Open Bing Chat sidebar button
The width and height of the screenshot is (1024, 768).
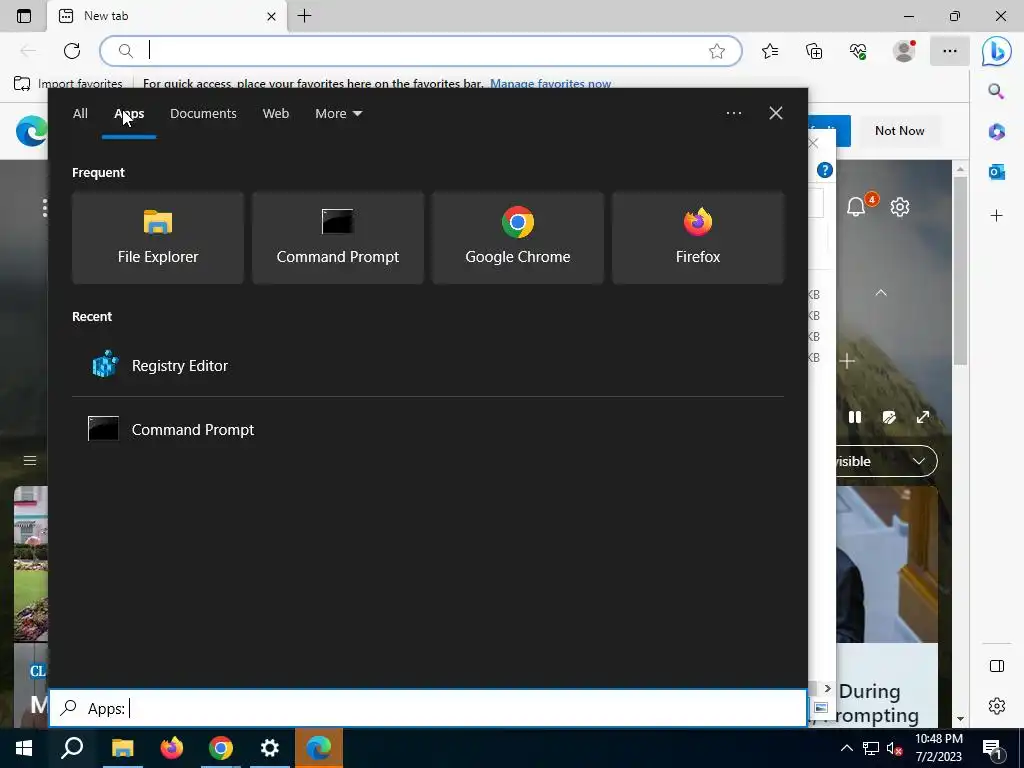click(997, 51)
